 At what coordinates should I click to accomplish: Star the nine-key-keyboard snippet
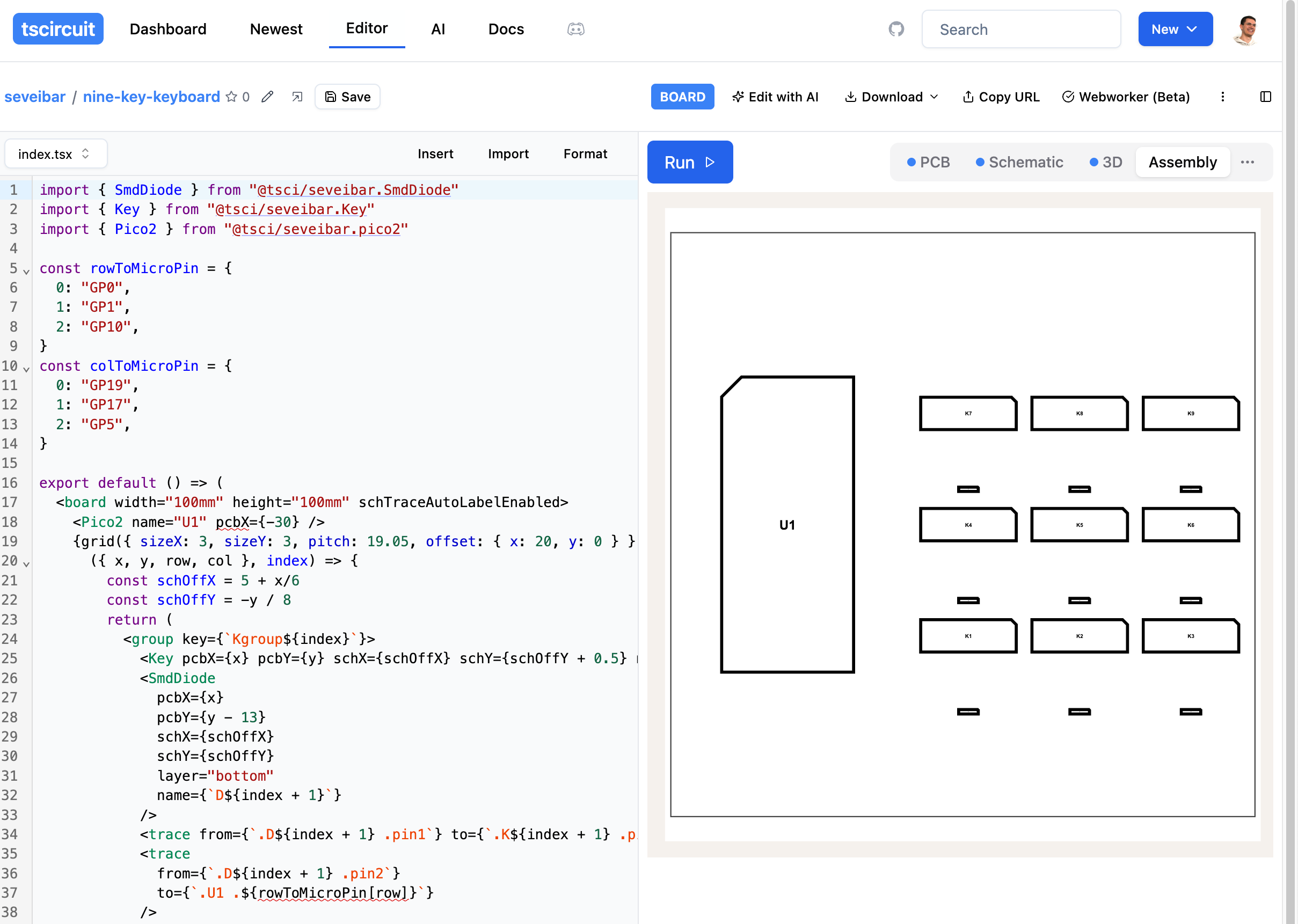coord(231,97)
